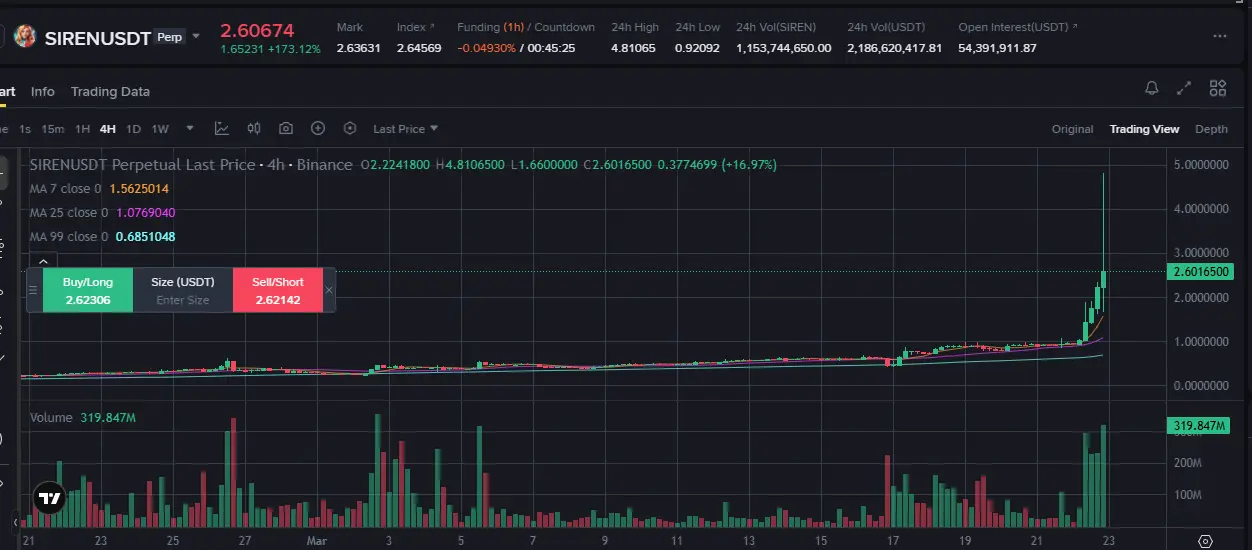
Task: Open the layout grid widgets icon
Action: click(x=1218, y=88)
